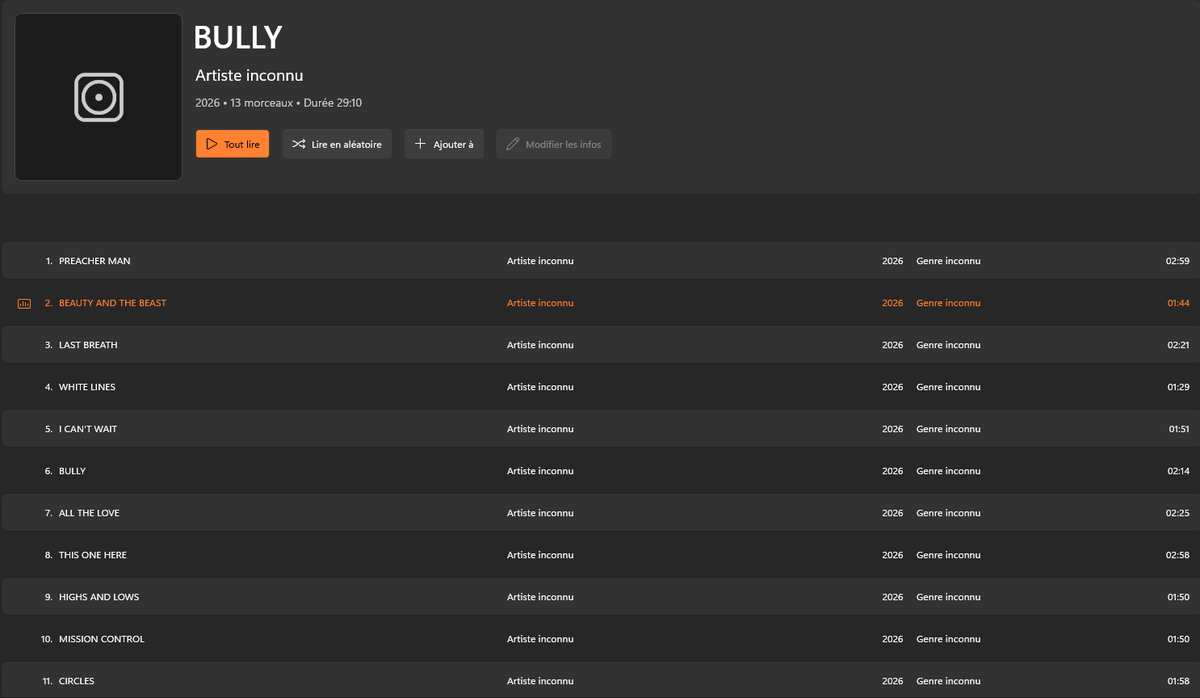Click duration 02:58 of THIS ONE HERE

[1177, 555]
